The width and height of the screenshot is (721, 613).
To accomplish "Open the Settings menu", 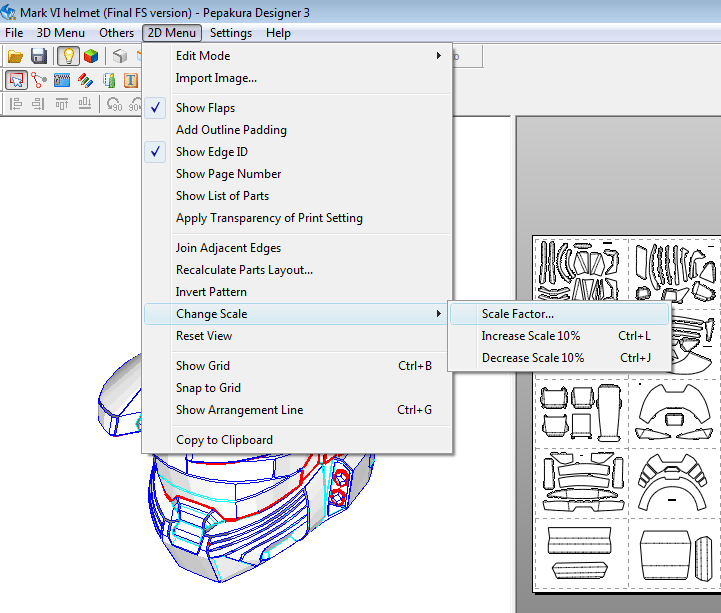I will coord(231,33).
